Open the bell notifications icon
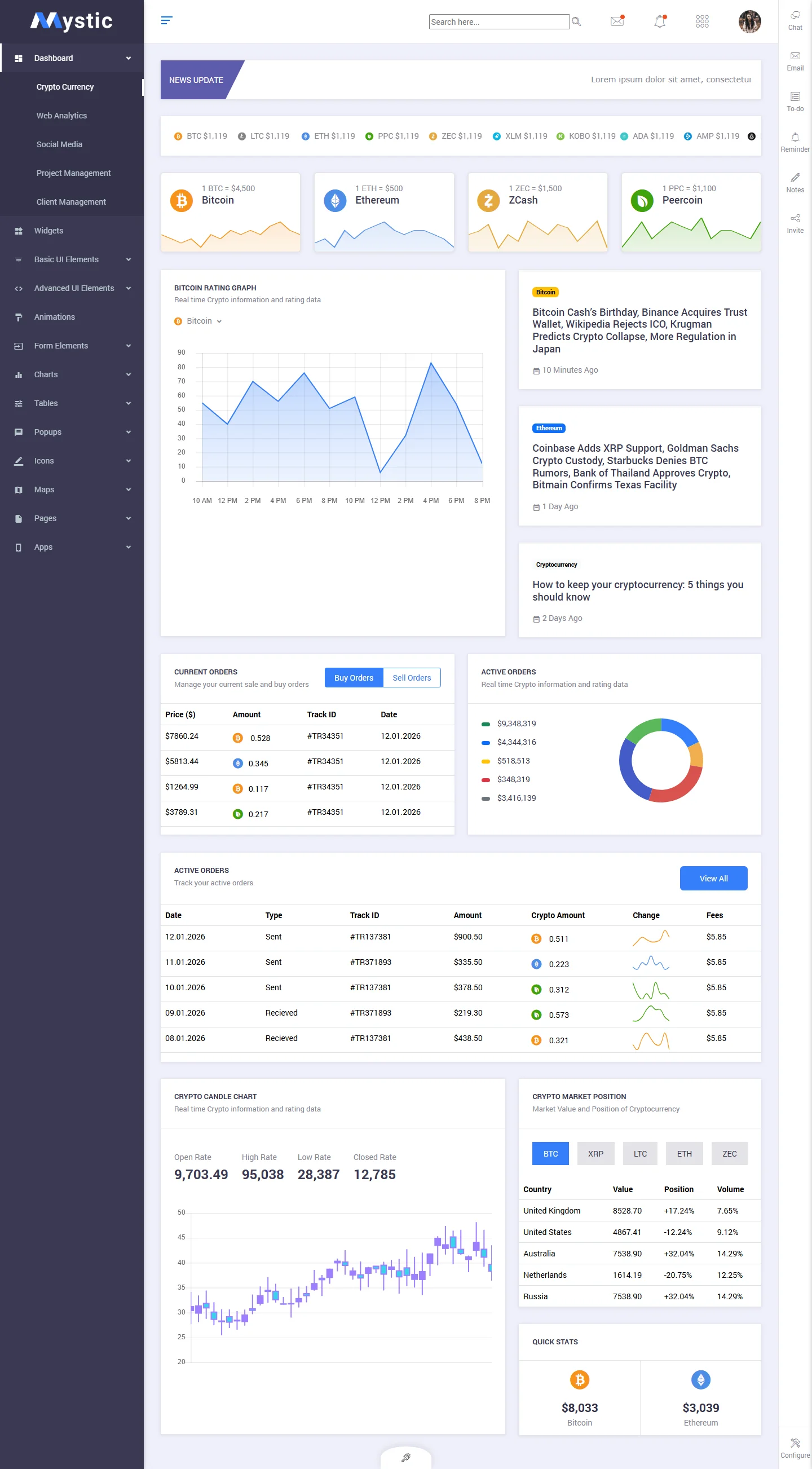 click(660, 21)
